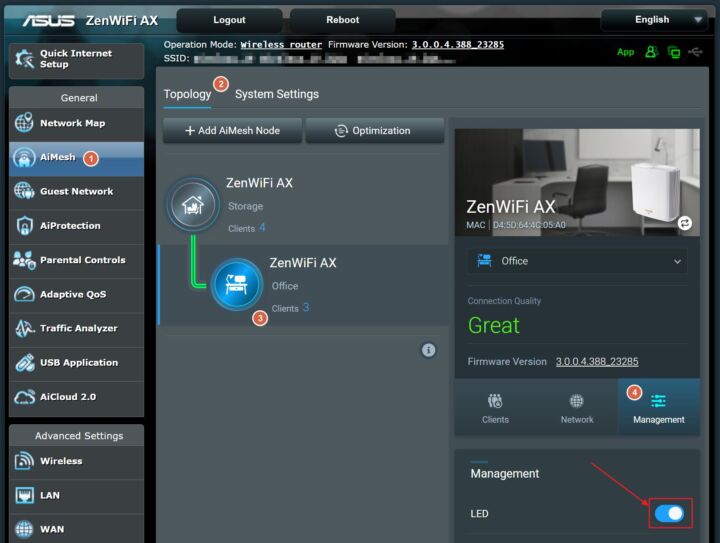Click Add AiMesh Node button

click(x=232, y=131)
